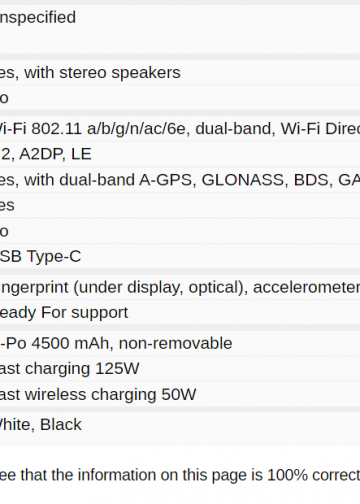360x504 pixels.
Task: Click the 'with stereo speakers' loudspeaker row
Action: [x=180, y=73]
